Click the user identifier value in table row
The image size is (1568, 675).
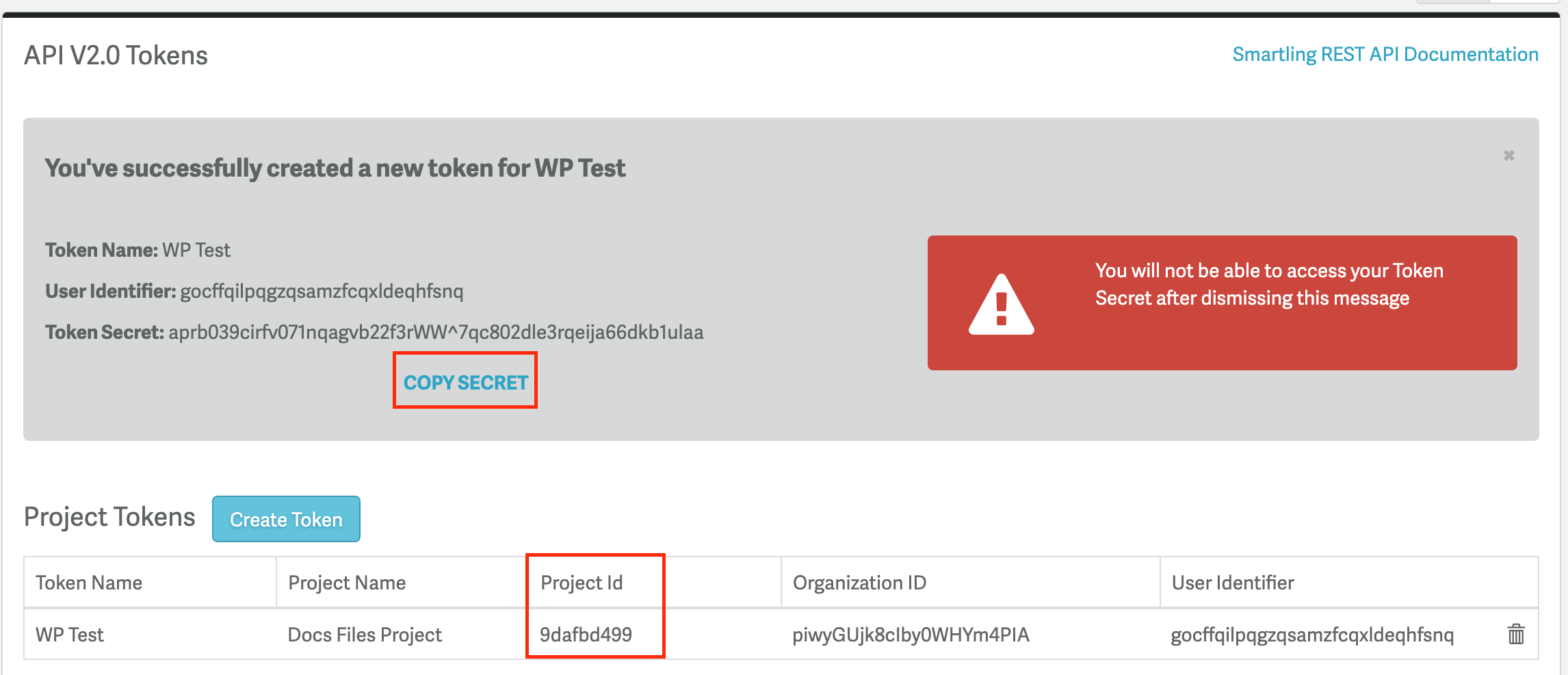tap(1312, 635)
